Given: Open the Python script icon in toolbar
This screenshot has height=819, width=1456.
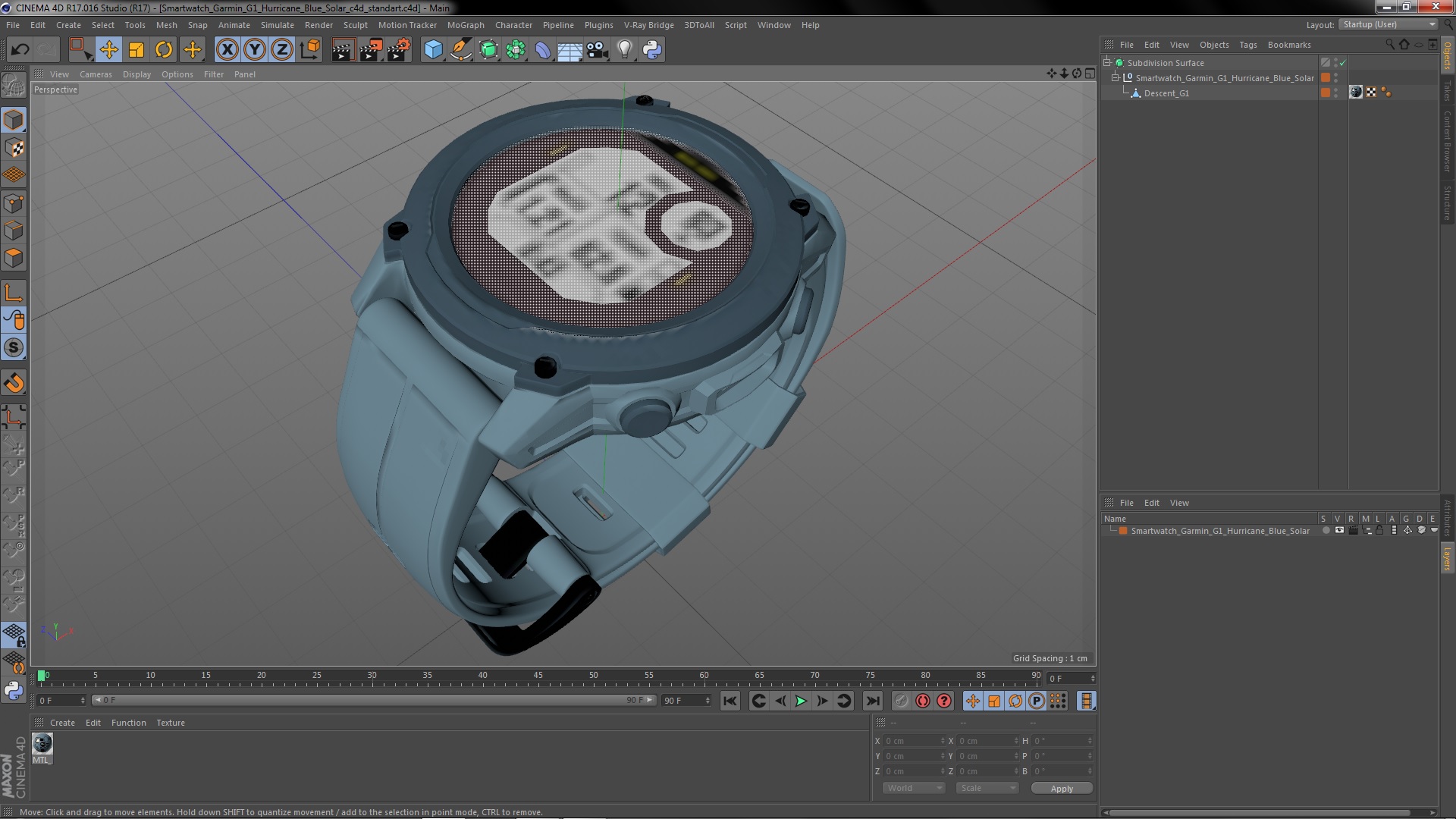Looking at the screenshot, I should coord(652,50).
